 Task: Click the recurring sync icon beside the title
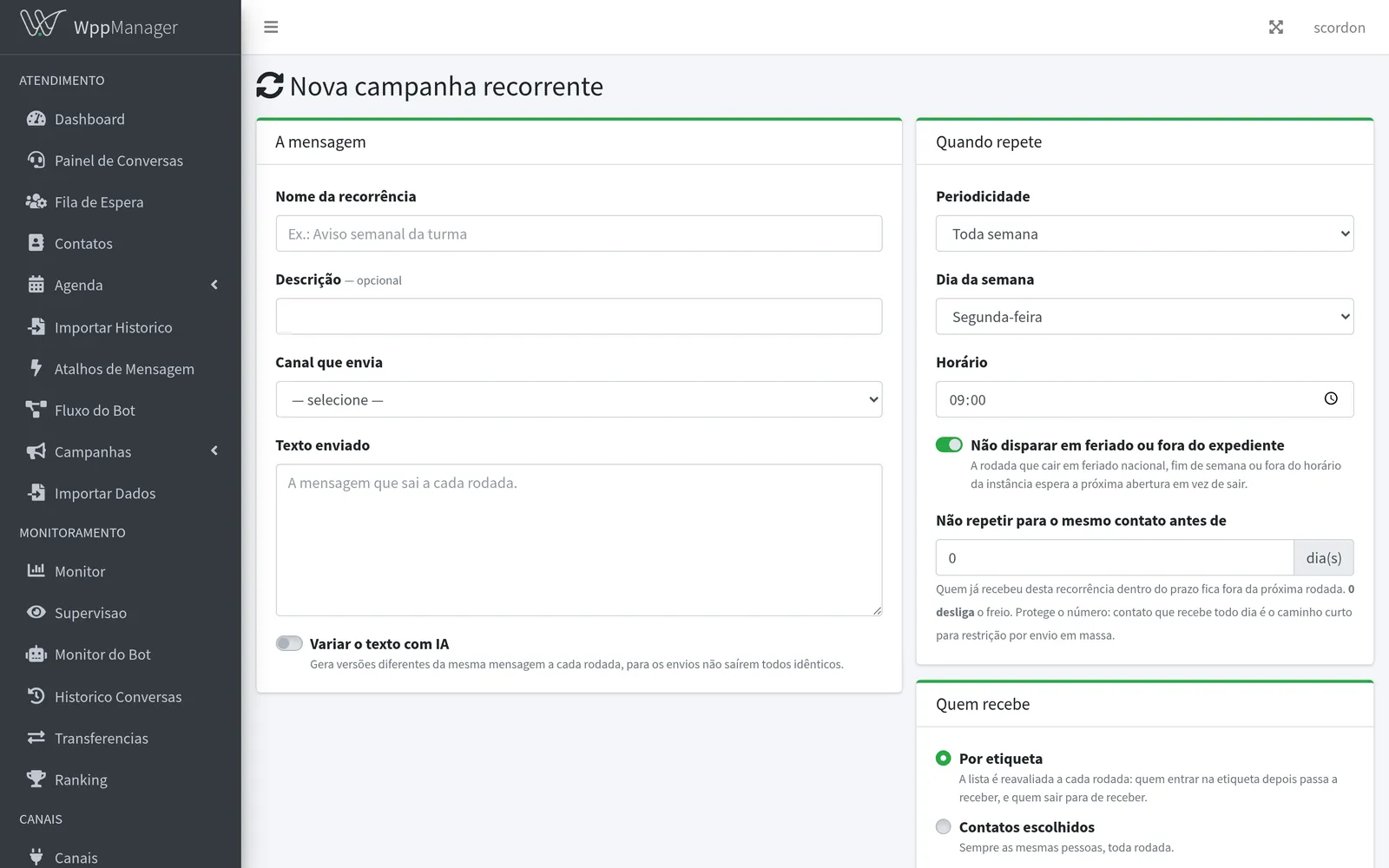pos(270,85)
